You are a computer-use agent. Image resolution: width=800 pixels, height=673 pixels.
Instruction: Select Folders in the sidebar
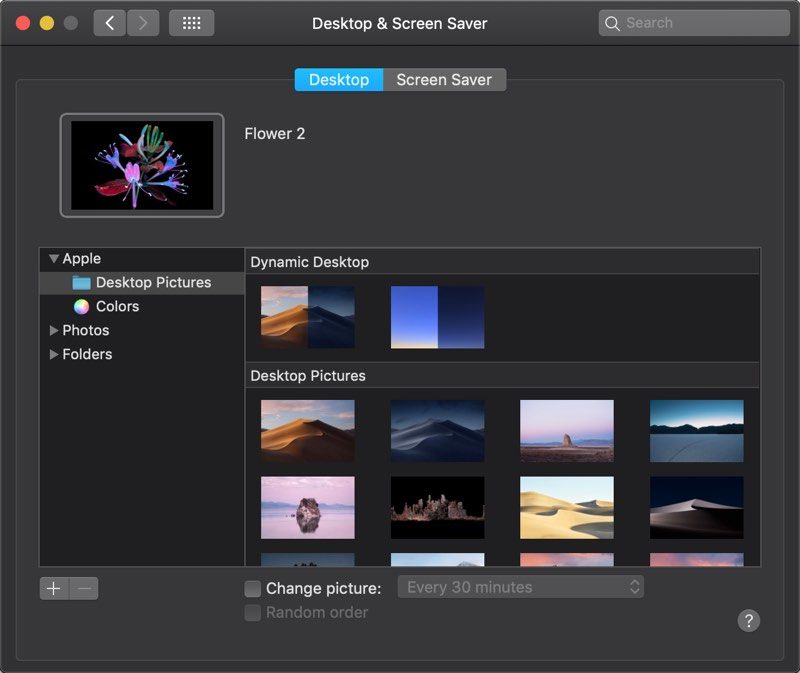(142, 354)
